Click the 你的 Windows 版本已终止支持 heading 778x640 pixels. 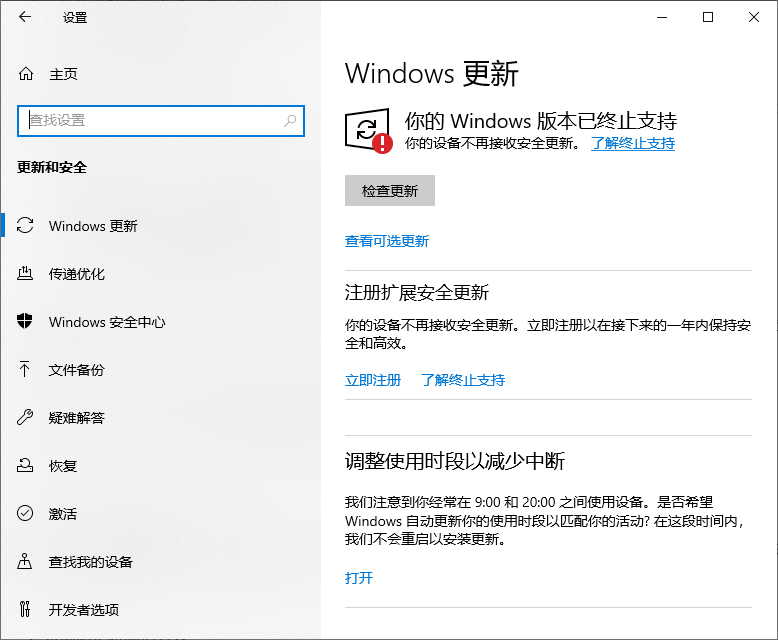click(540, 121)
